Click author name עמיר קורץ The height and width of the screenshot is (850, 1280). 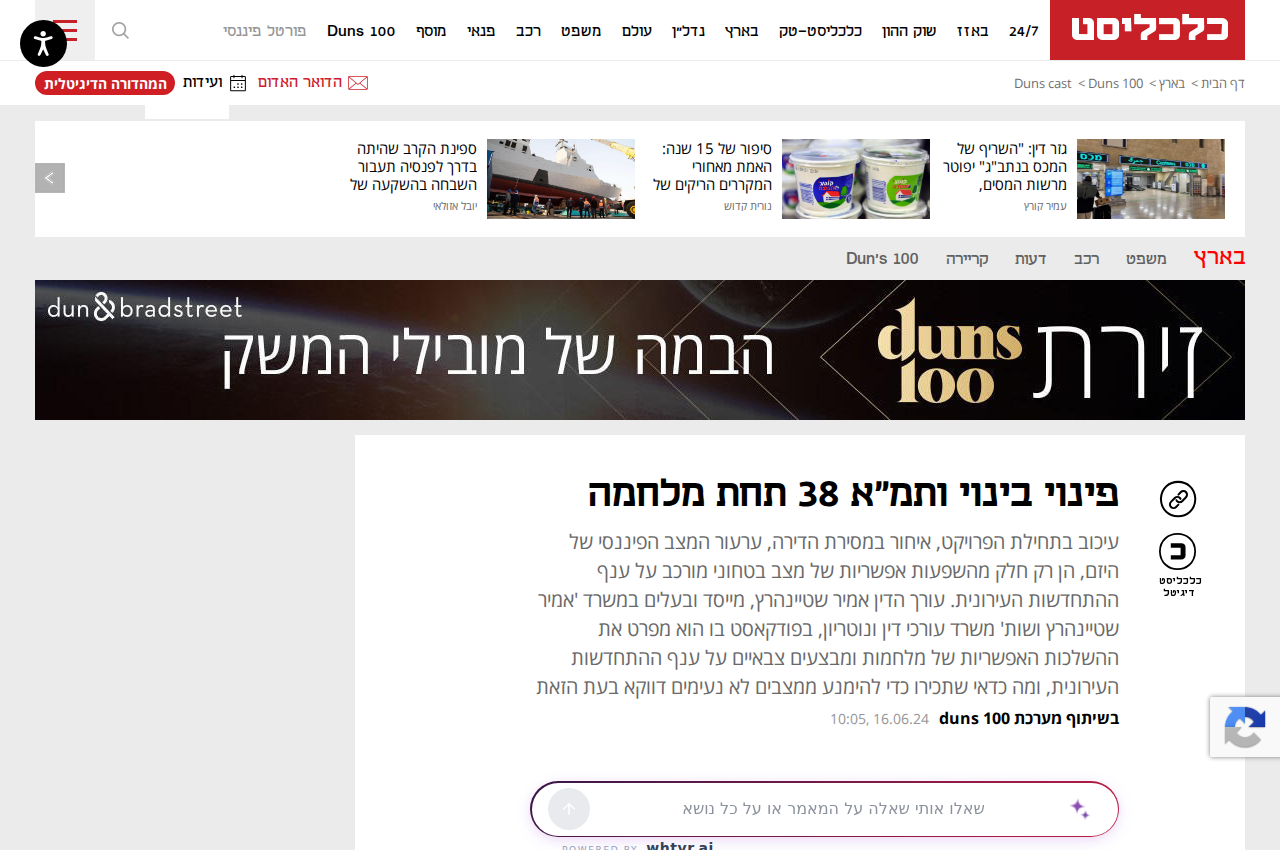[1045, 206]
